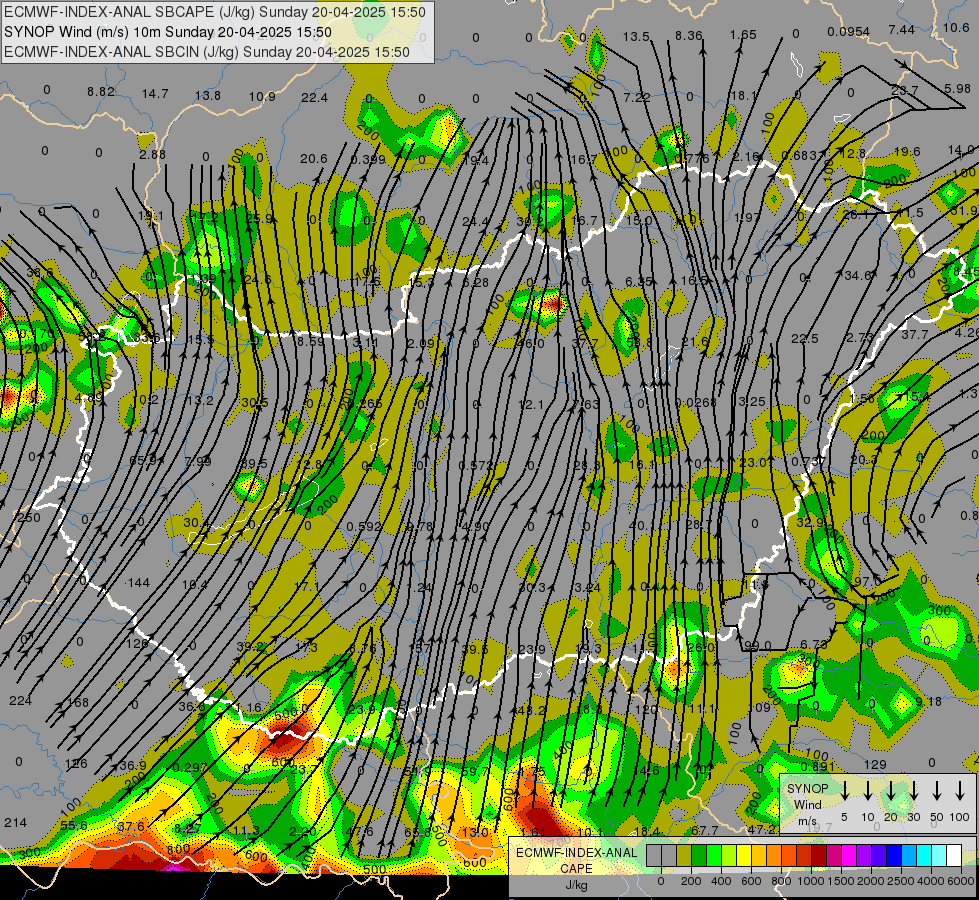Click the 1500 tick label in CAPE legend
Screen dimensions: 979x900
(x=841, y=881)
